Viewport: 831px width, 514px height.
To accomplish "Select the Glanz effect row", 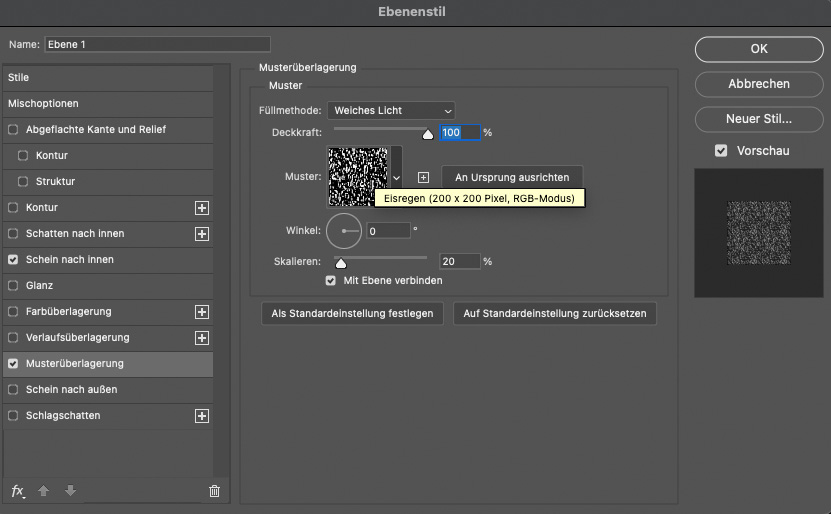I will point(108,285).
